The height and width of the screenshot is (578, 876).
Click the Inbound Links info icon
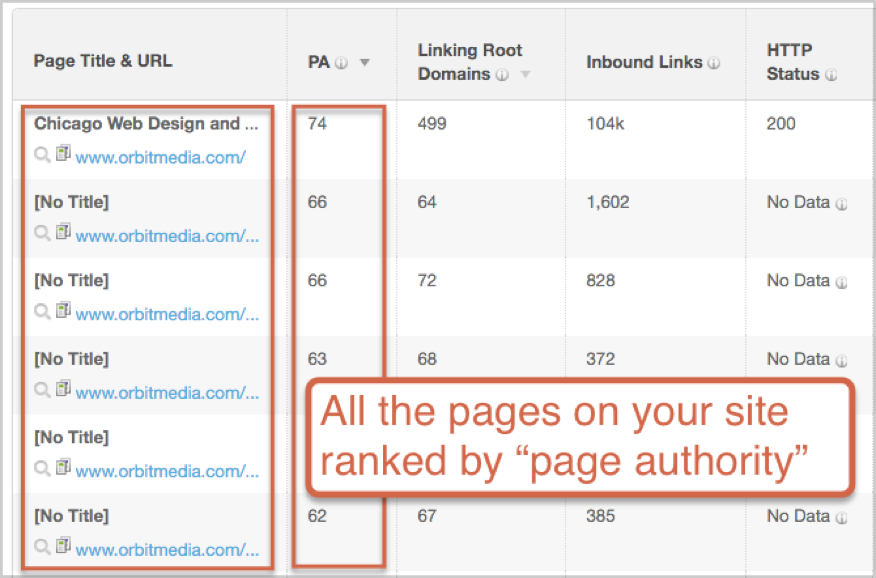[x=713, y=62]
